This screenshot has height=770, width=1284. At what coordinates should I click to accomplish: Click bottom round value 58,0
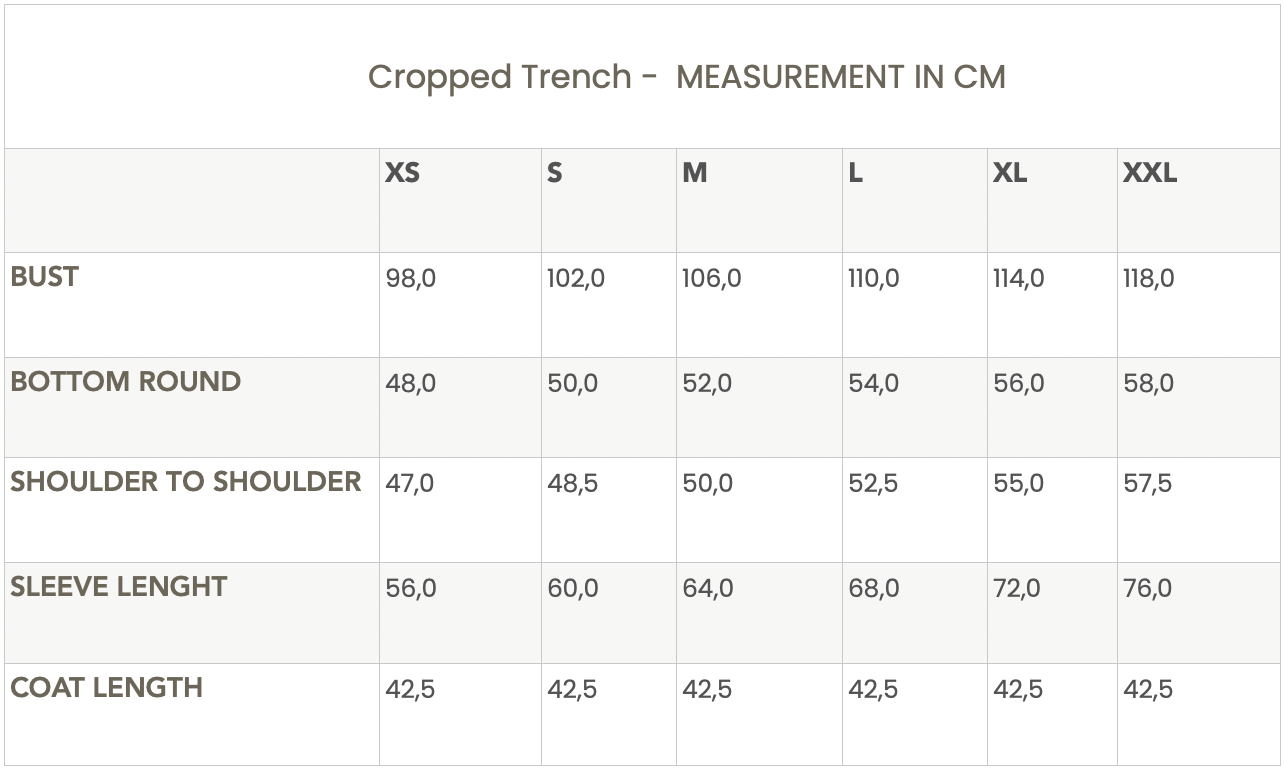(x=1148, y=383)
